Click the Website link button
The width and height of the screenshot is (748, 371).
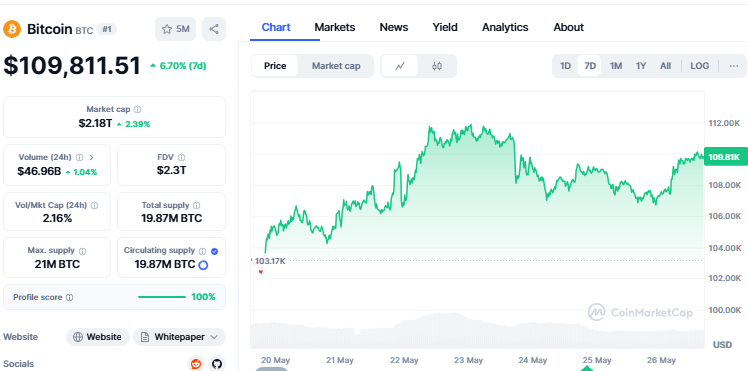[x=98, y=337]
